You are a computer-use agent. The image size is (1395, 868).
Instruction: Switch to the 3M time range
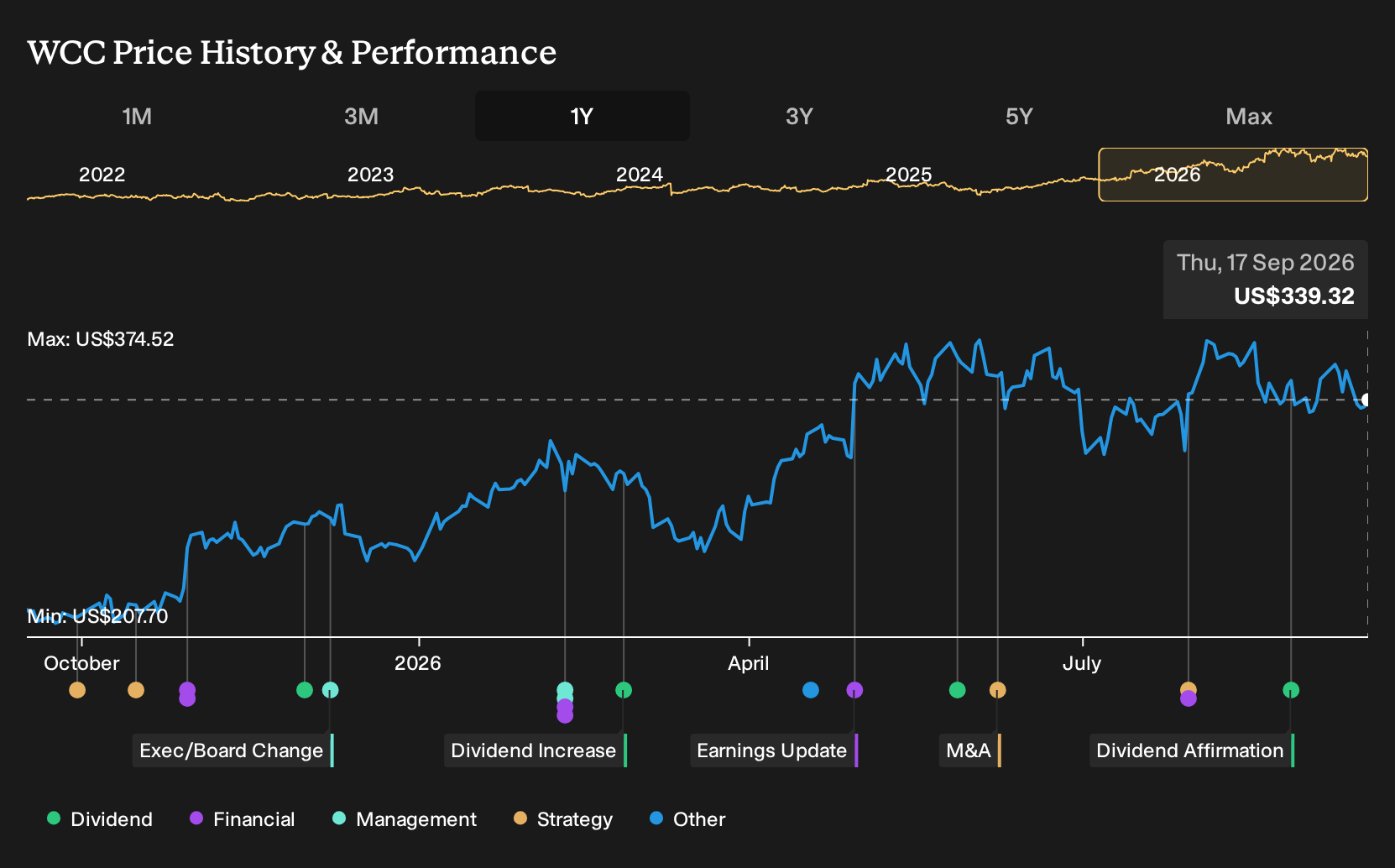362,116
